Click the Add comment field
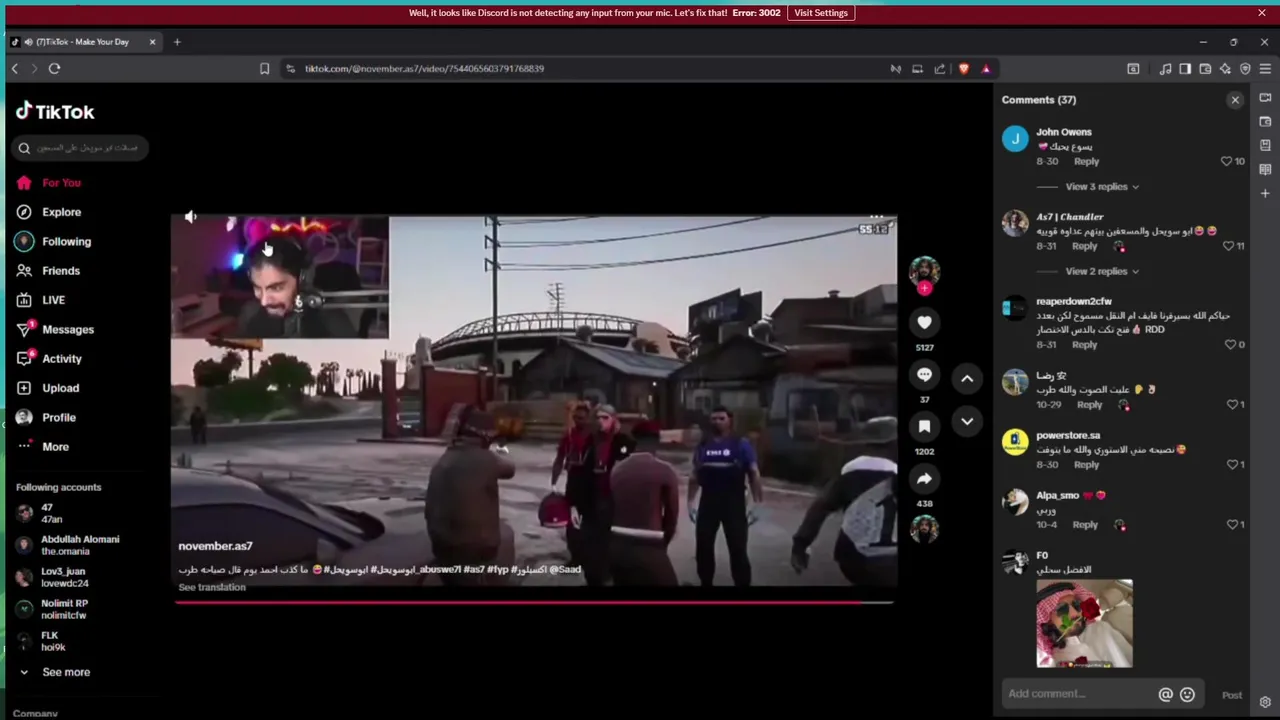This screenshot has width=1280, height=720. 1078,694
